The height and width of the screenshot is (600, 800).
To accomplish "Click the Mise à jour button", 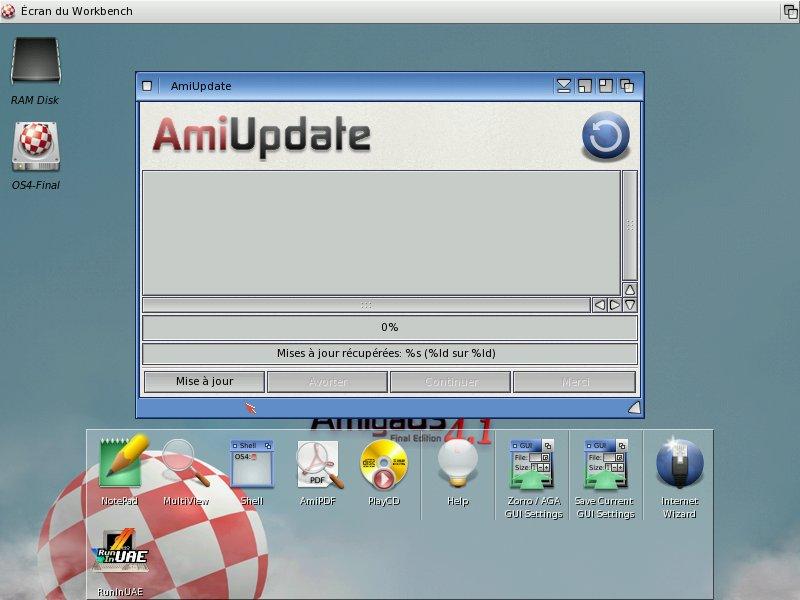I will pyautogui.click(x=205, y=382).
